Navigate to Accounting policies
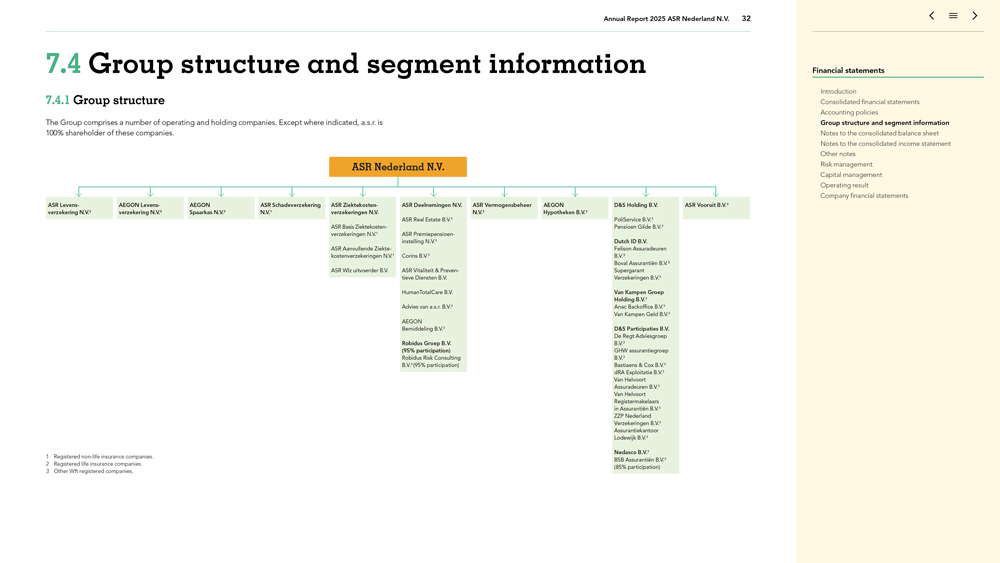1000x563 pixels. pos(849,112)
